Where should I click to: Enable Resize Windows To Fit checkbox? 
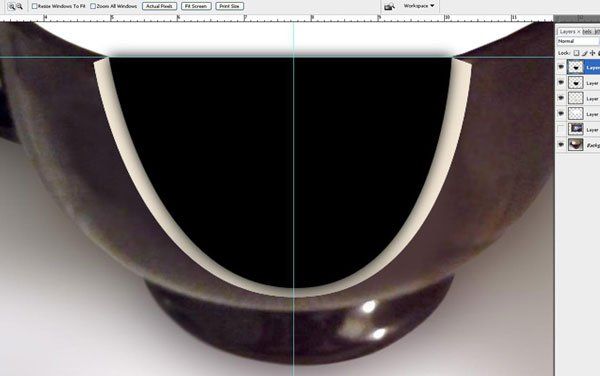click(x=34, y=6)
